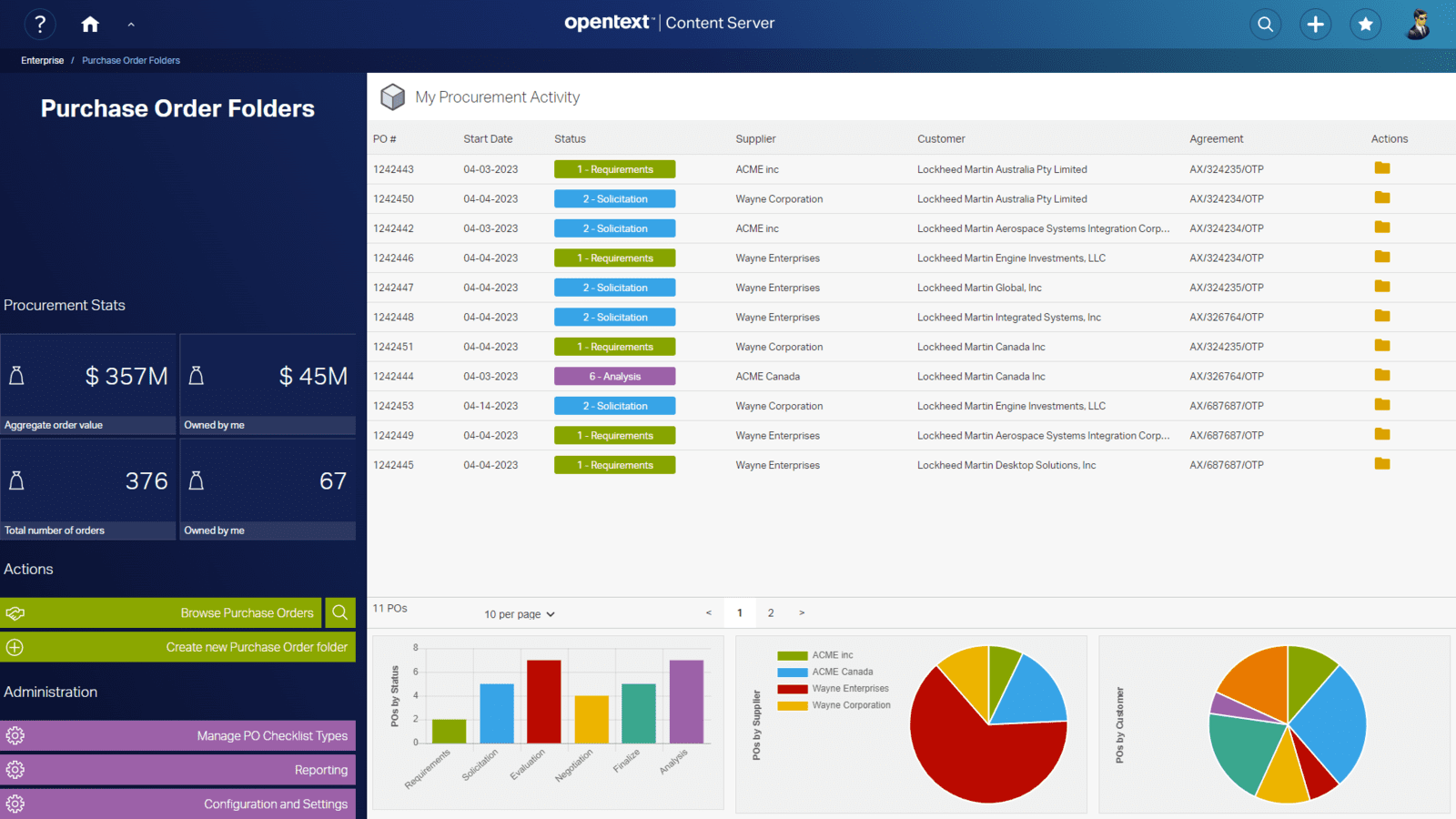This screenshot has height=819, width=1456.
Task: Click the user profile avatar
Action: click(1417, 24)
